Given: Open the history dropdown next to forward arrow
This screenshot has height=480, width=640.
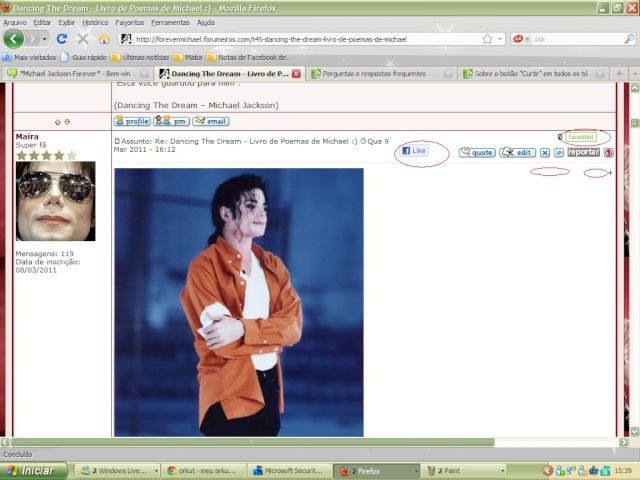Looking at the screenshot, I should click(44, 39).
